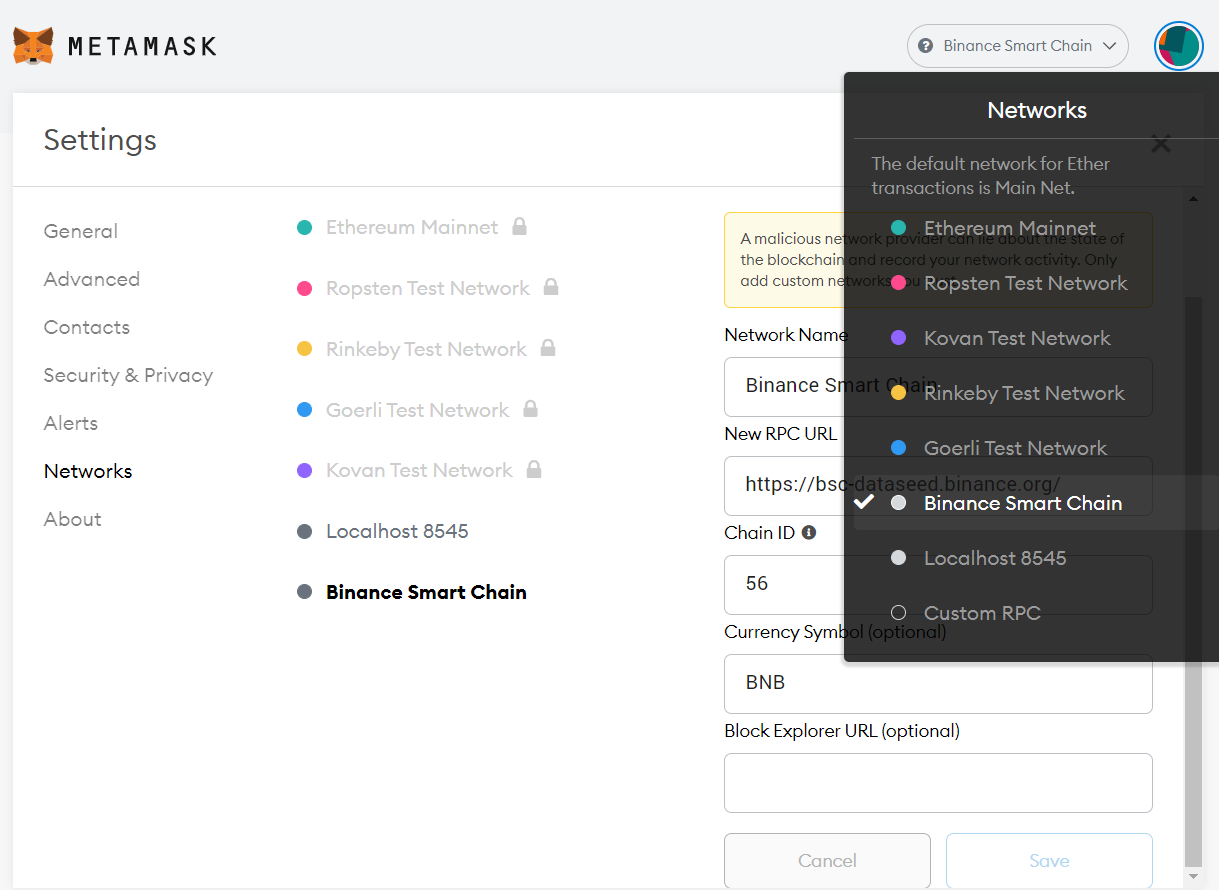Click the lock icon beside Rinkeby Test Network

pos(547,348)
